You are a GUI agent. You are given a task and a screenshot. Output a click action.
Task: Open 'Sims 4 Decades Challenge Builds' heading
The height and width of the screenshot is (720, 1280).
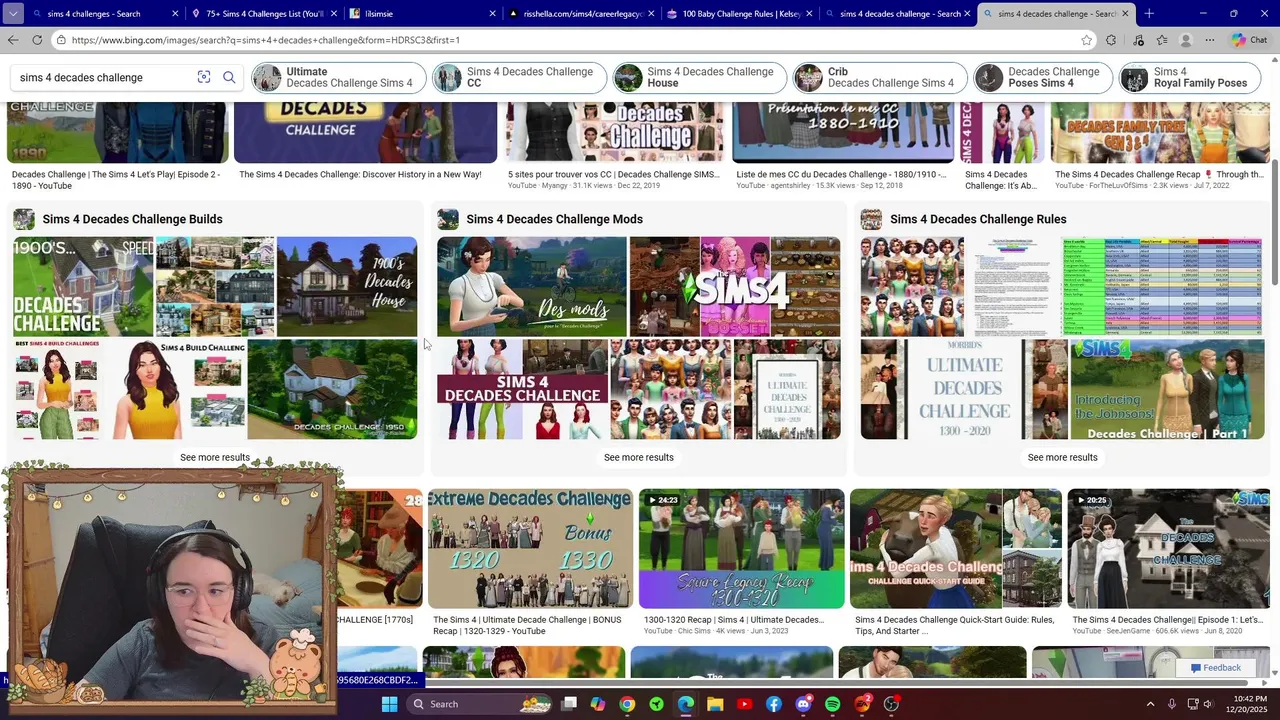pyautogui.click(x=132, y=219)
